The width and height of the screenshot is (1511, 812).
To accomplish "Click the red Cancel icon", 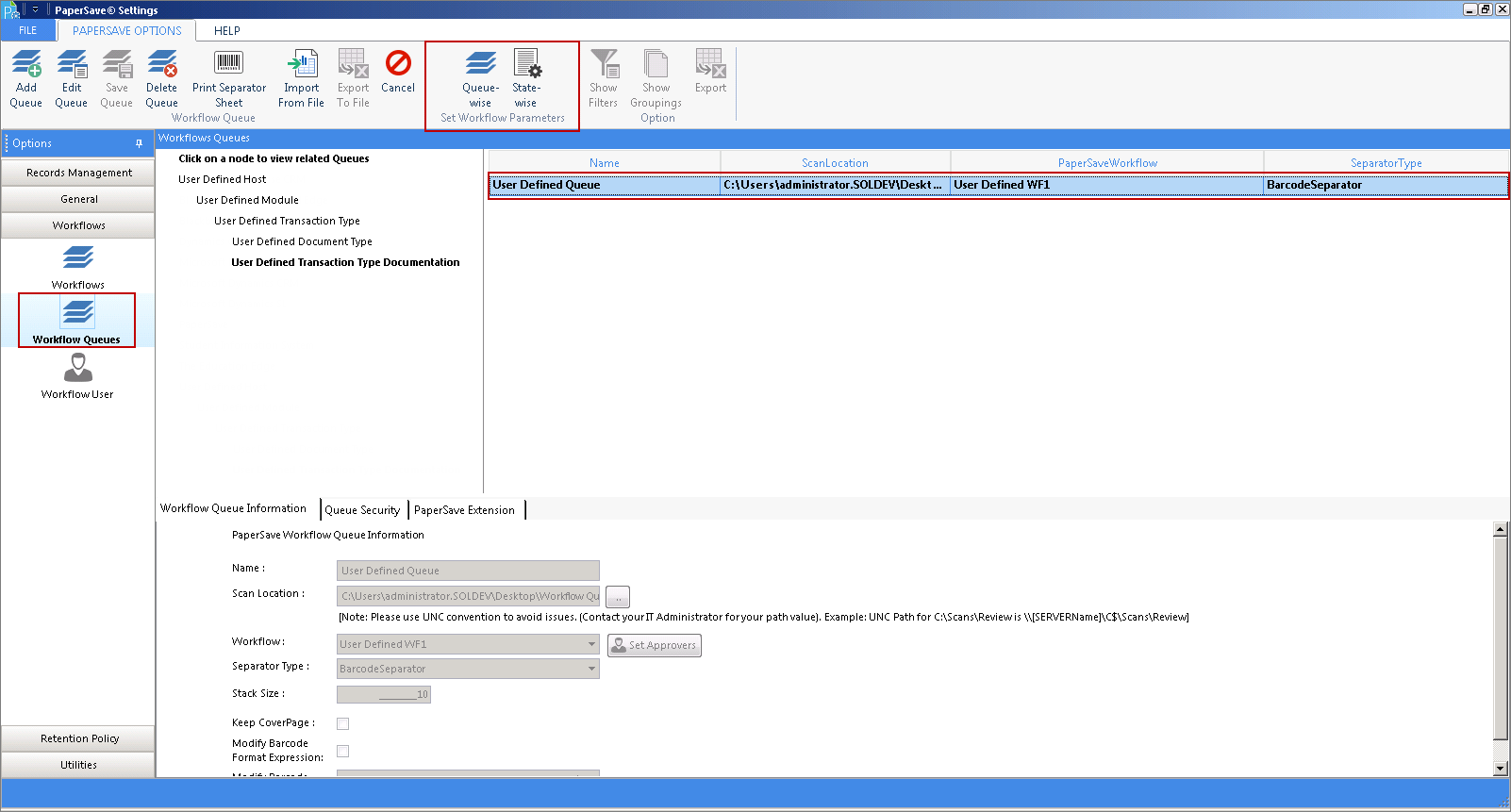I will click(x=398, y=63).
